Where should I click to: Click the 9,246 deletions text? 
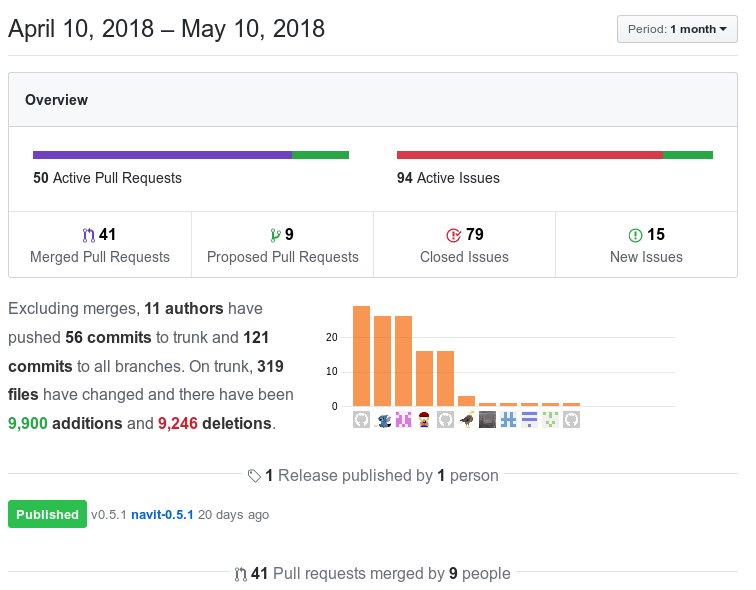click(x=215, y=423)
